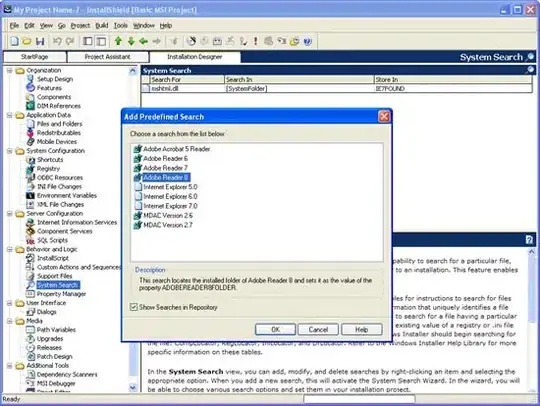Collapse the System Configuration folder node
Viewport: 540px width, 406px height.
tap(10, 151)
